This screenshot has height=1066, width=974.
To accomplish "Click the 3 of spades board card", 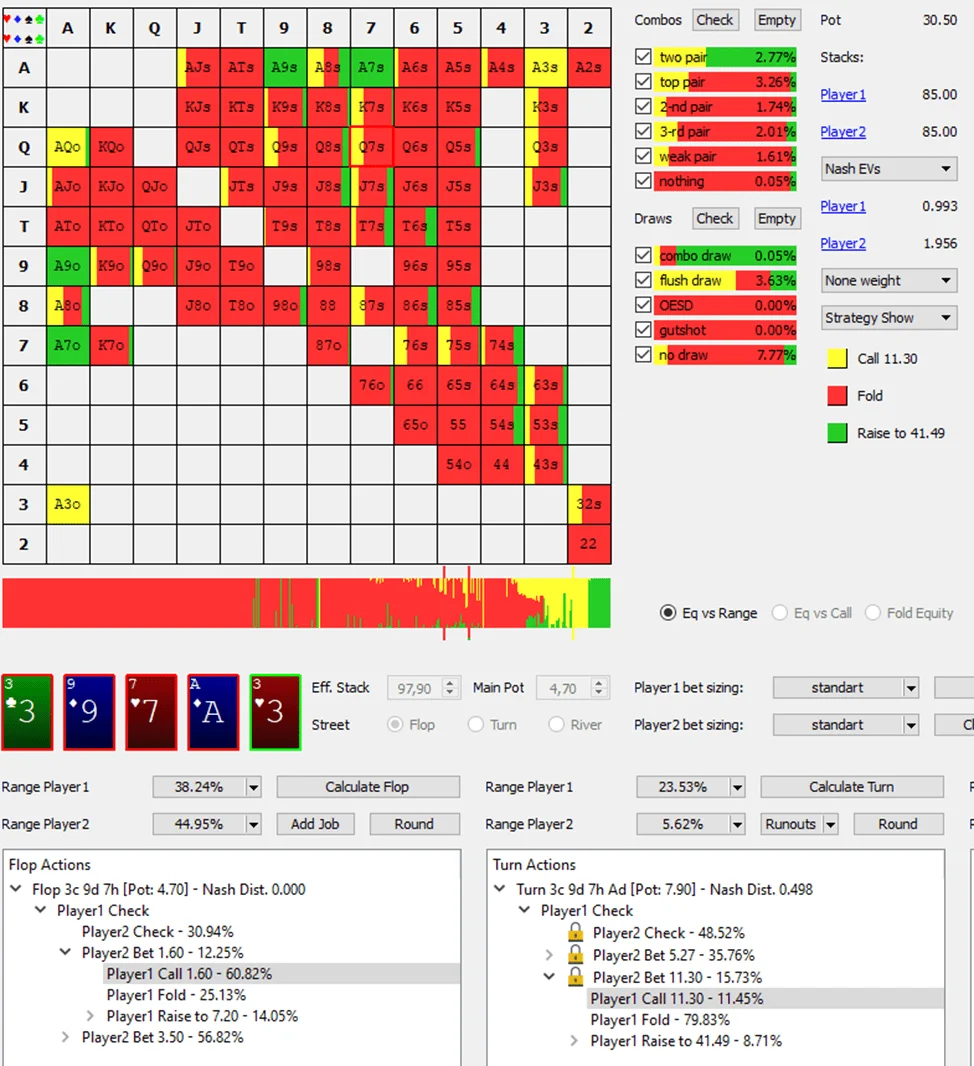I will [x=27, y=712].
